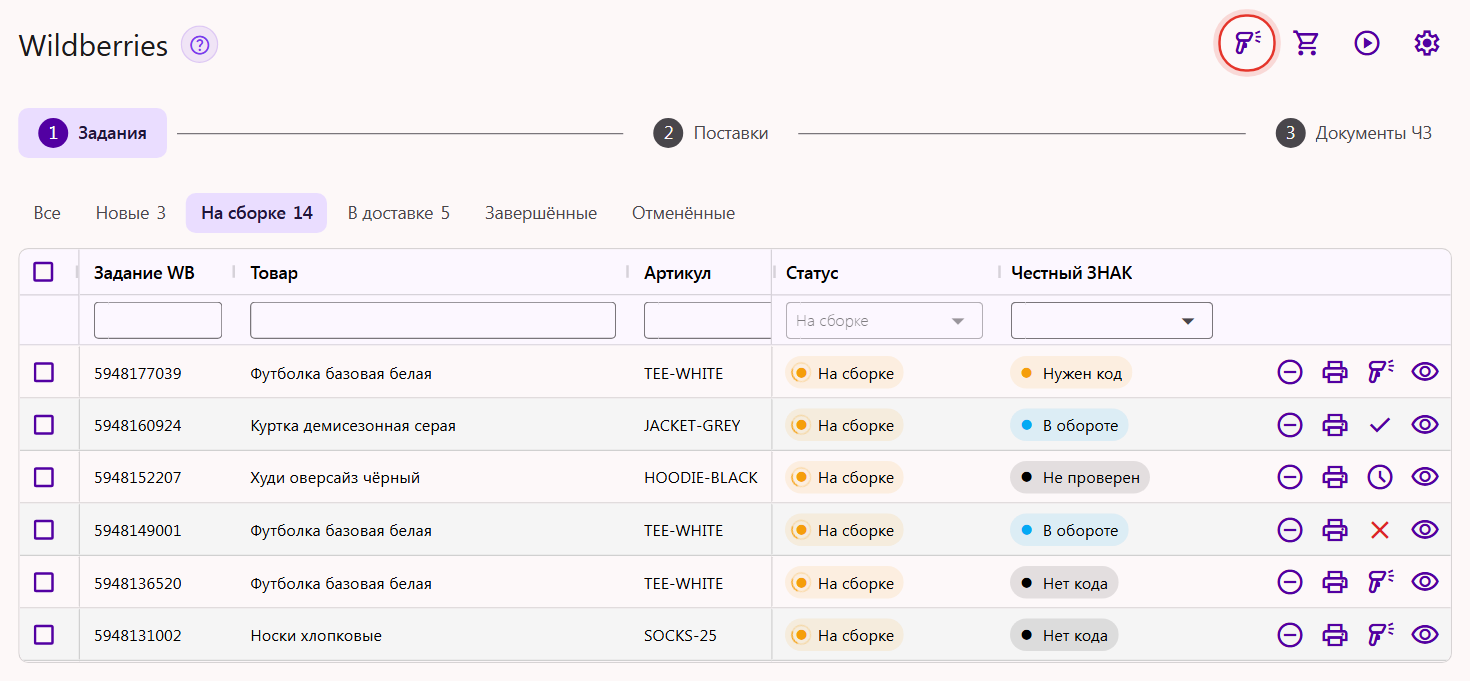Image resolution: width=1470 pixels, height=681 pixels.
Task: Open the Честный ЗНАК filter dropdown
Action: (x=1111, y=321)
